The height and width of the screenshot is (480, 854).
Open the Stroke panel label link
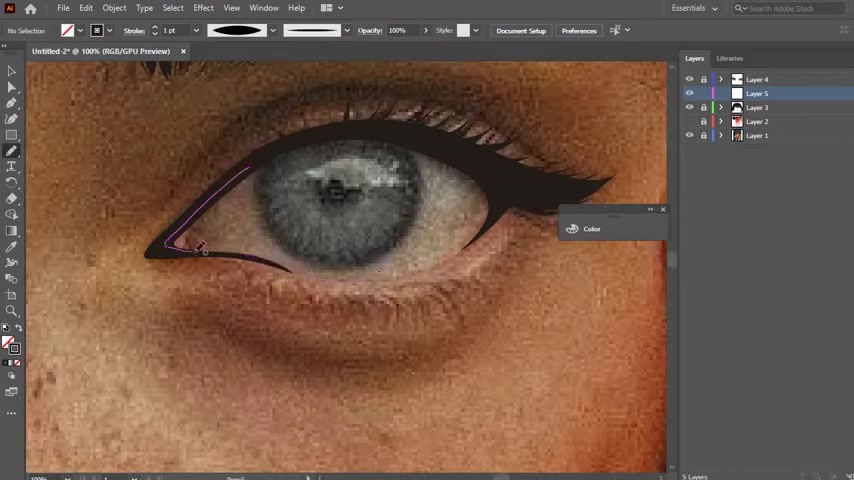tap(134, 31)
